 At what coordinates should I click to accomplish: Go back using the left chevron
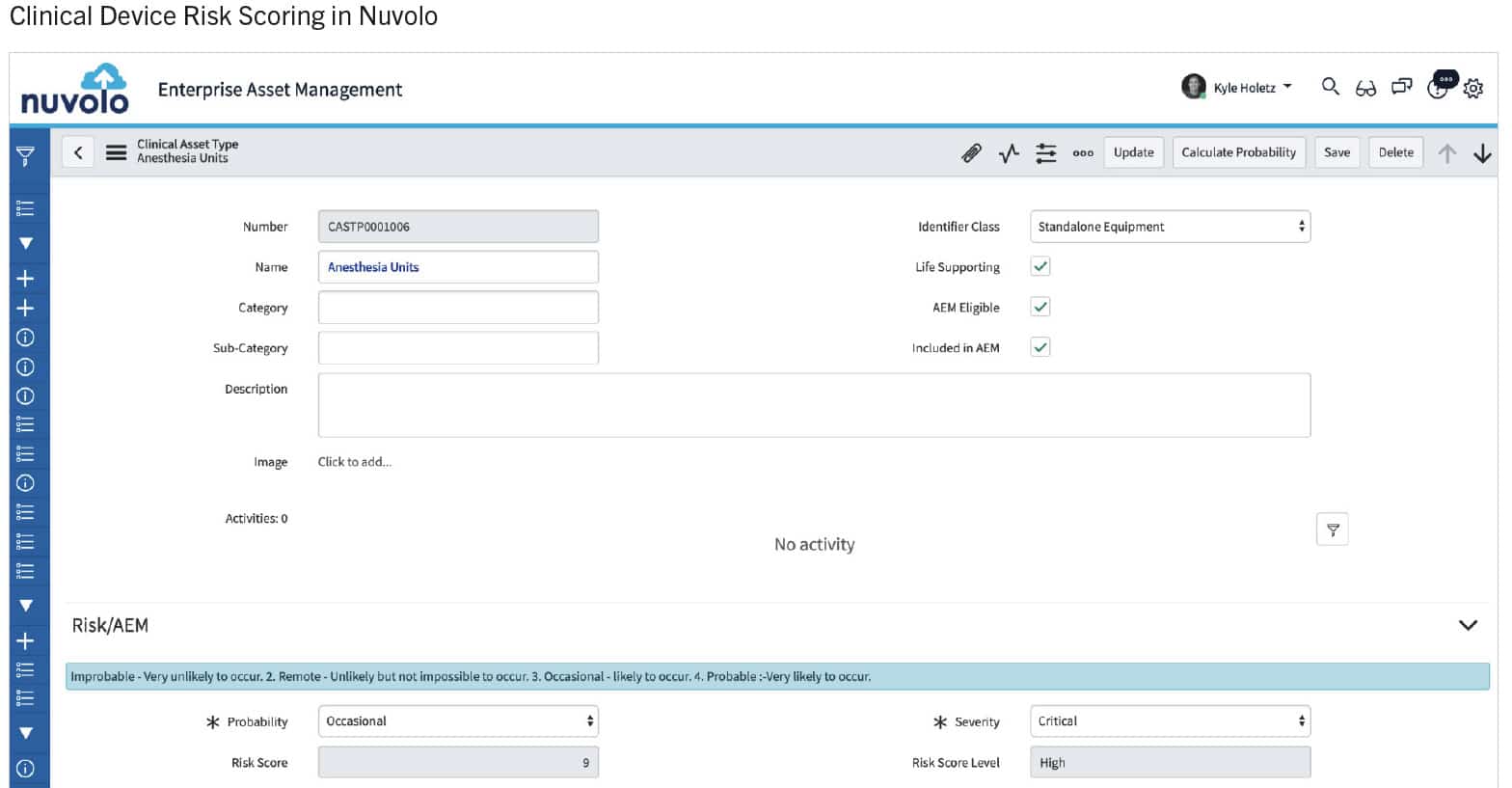78,152
